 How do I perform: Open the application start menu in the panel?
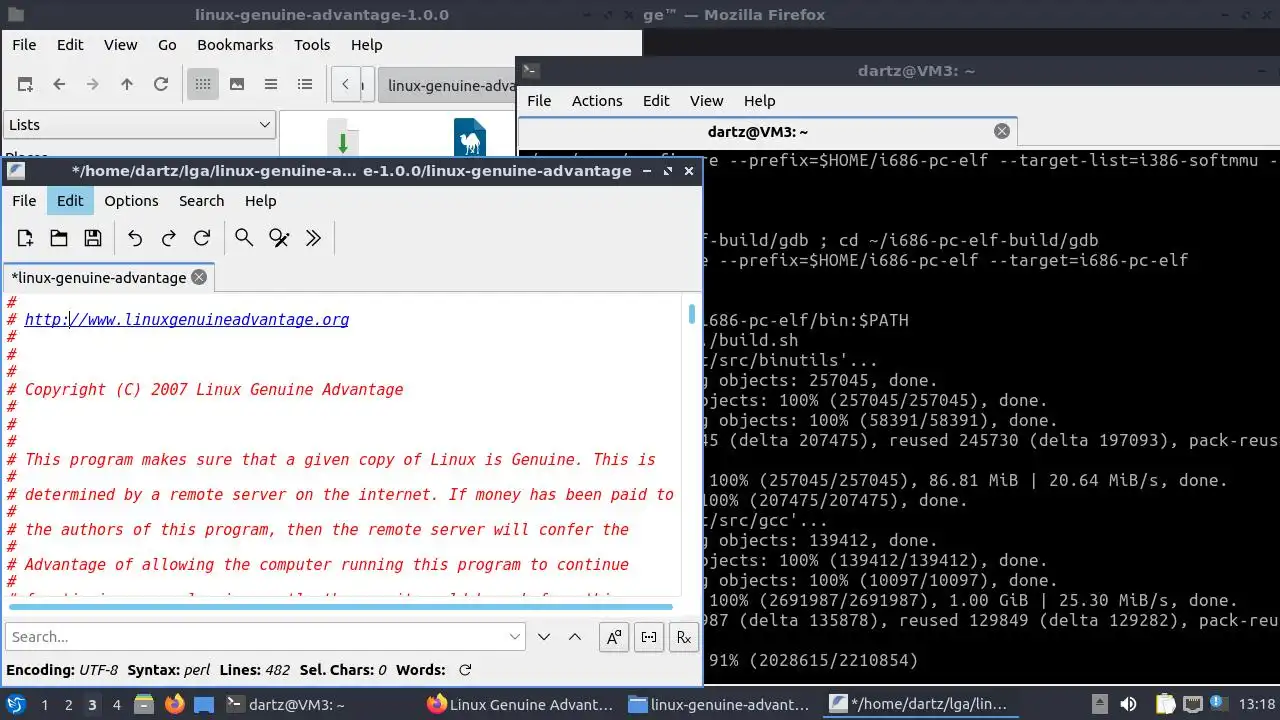tap(15, 704)
